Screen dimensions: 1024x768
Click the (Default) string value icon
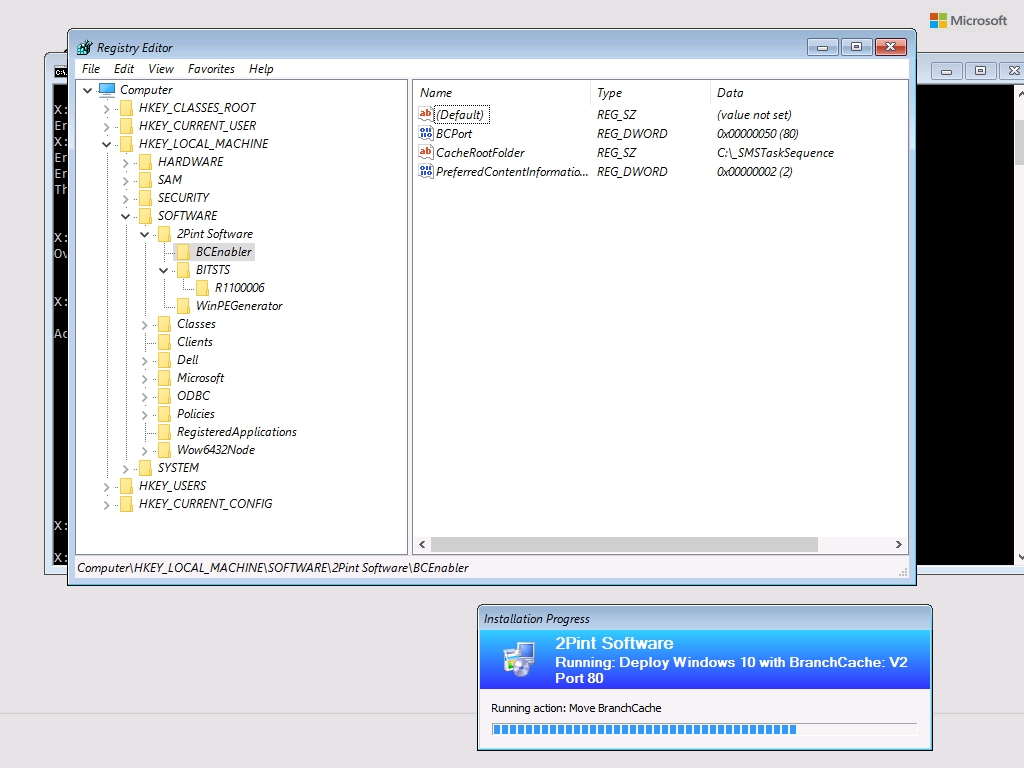pyautogui.click(x=426, y=115)
